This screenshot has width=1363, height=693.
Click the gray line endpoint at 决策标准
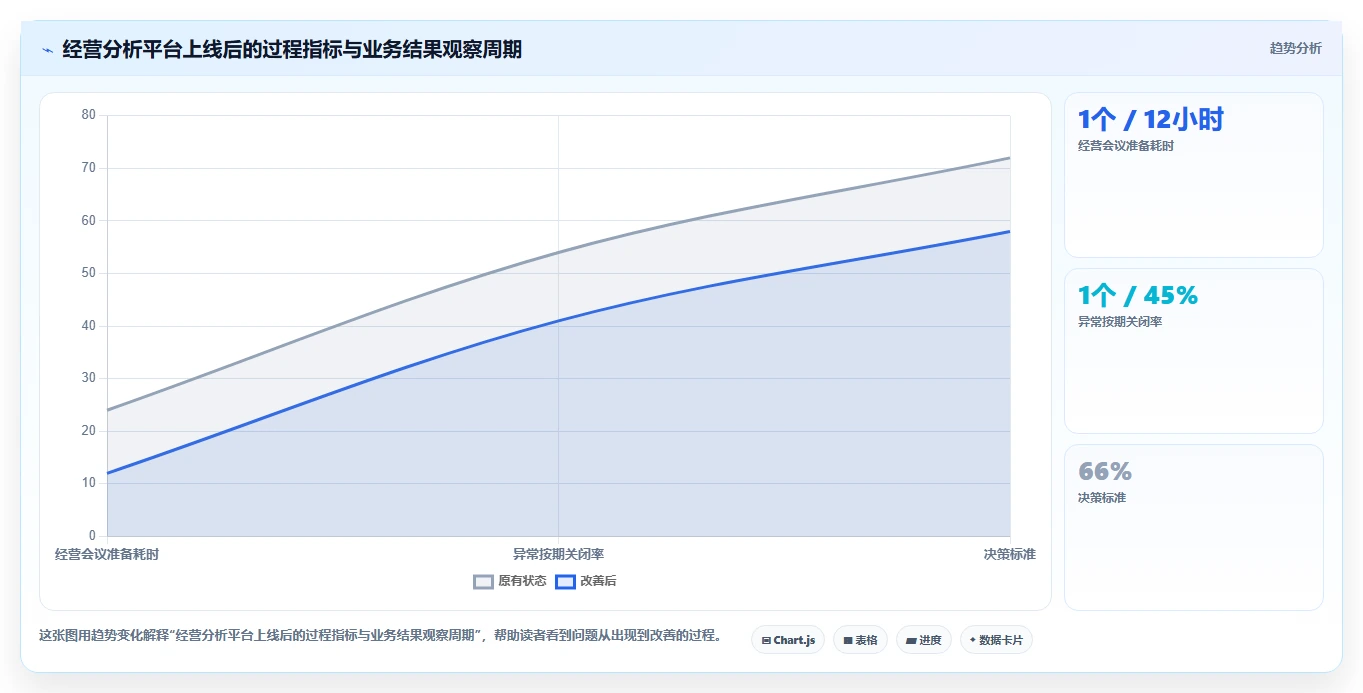coord(1010,157)
